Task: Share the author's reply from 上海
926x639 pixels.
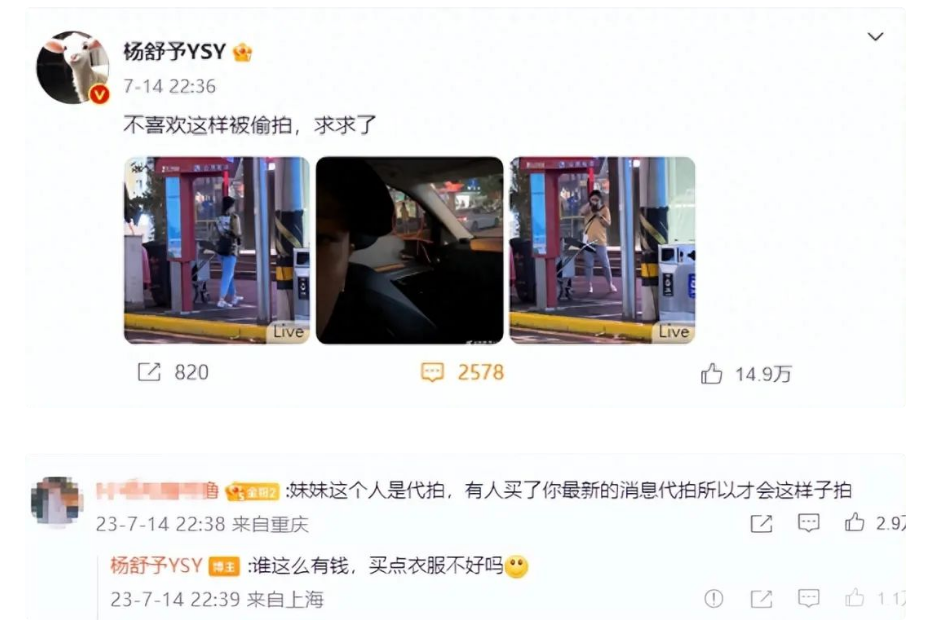Action: [x=761, y=599]
